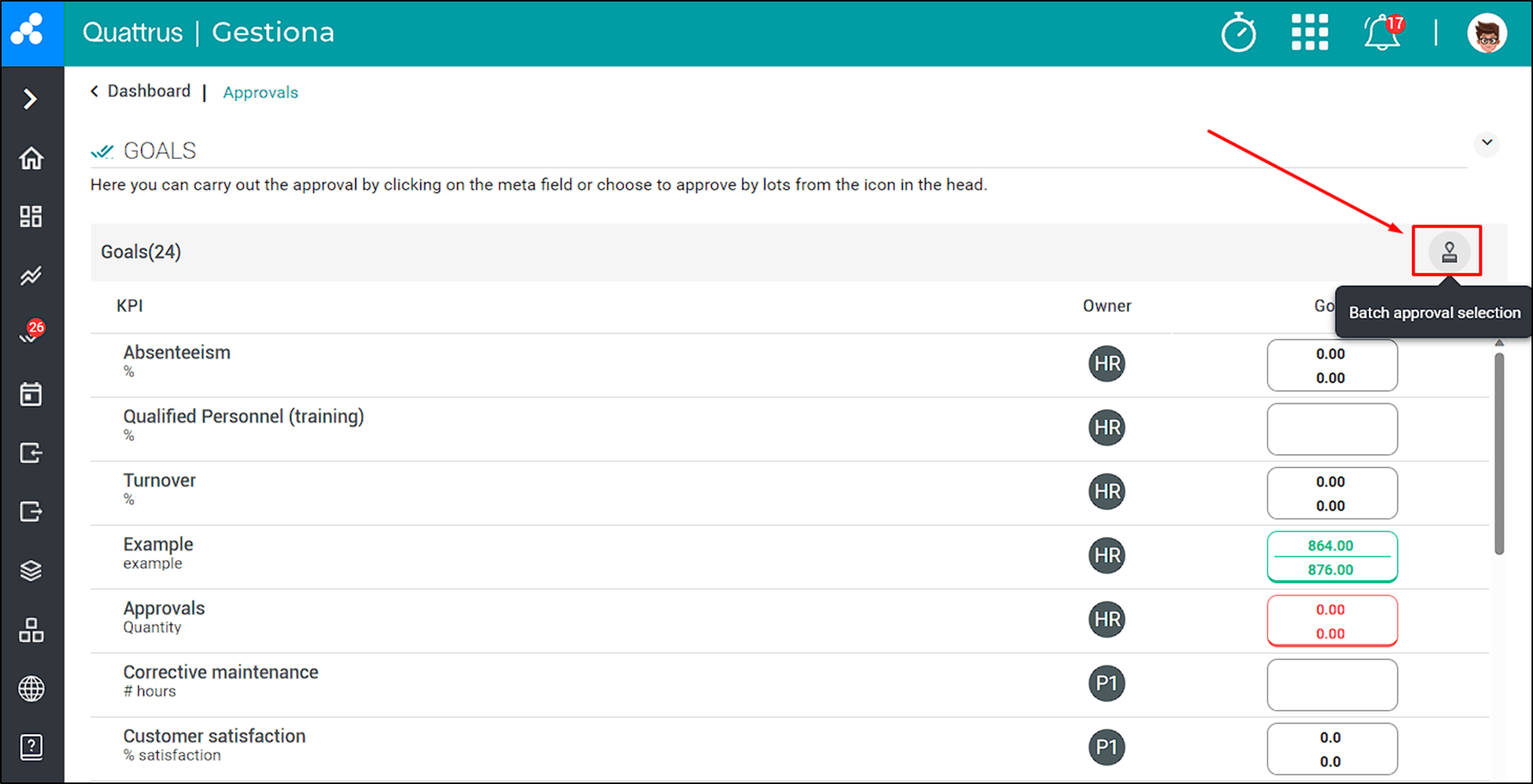The image size is (1533, 784).
Task: Collapse the GOALS section chevron
Action: 1486,142
